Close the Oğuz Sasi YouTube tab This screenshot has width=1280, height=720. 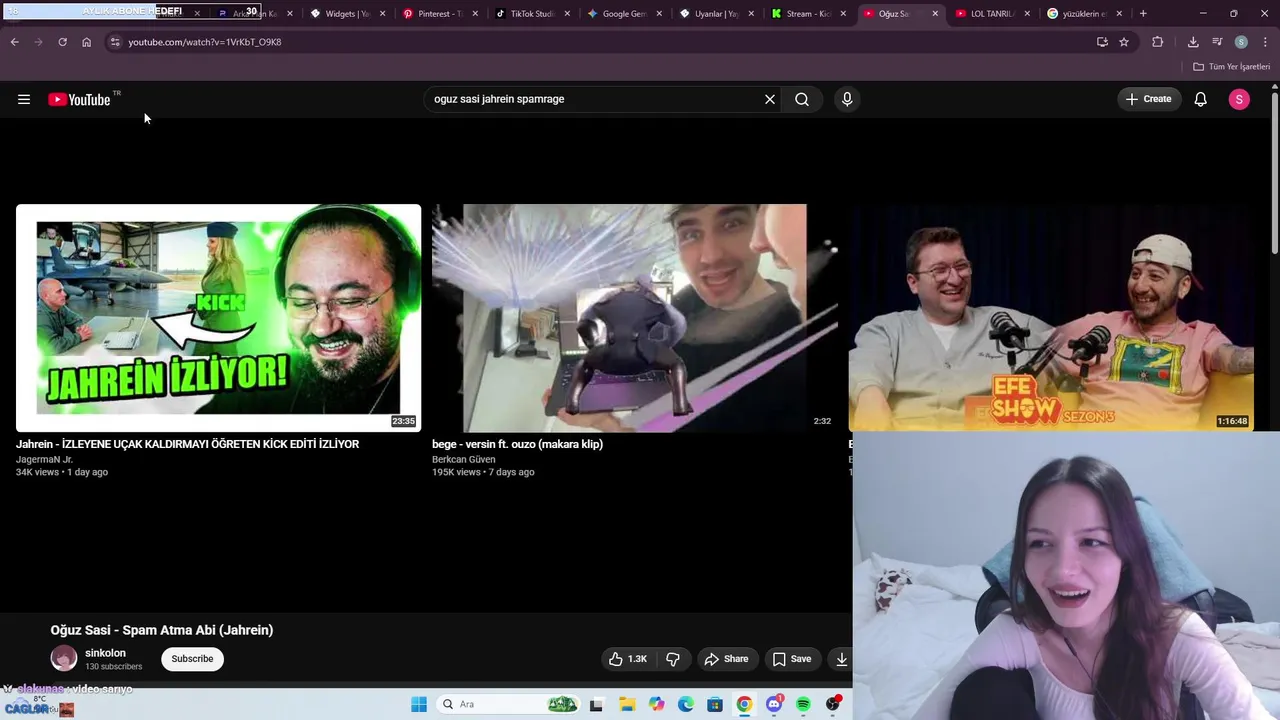click(935, 14)
